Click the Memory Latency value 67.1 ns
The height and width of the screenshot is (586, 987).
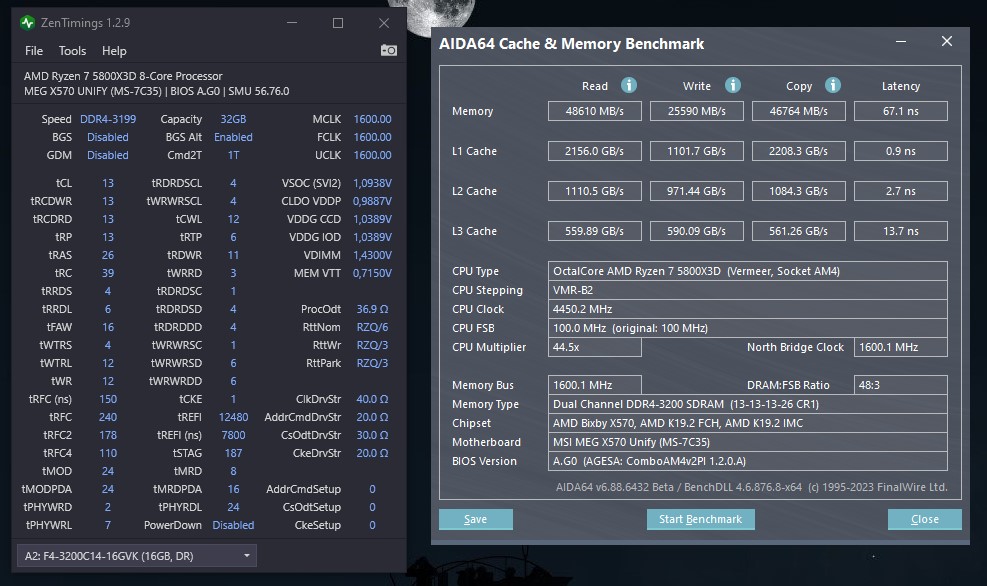pos(901,111)
